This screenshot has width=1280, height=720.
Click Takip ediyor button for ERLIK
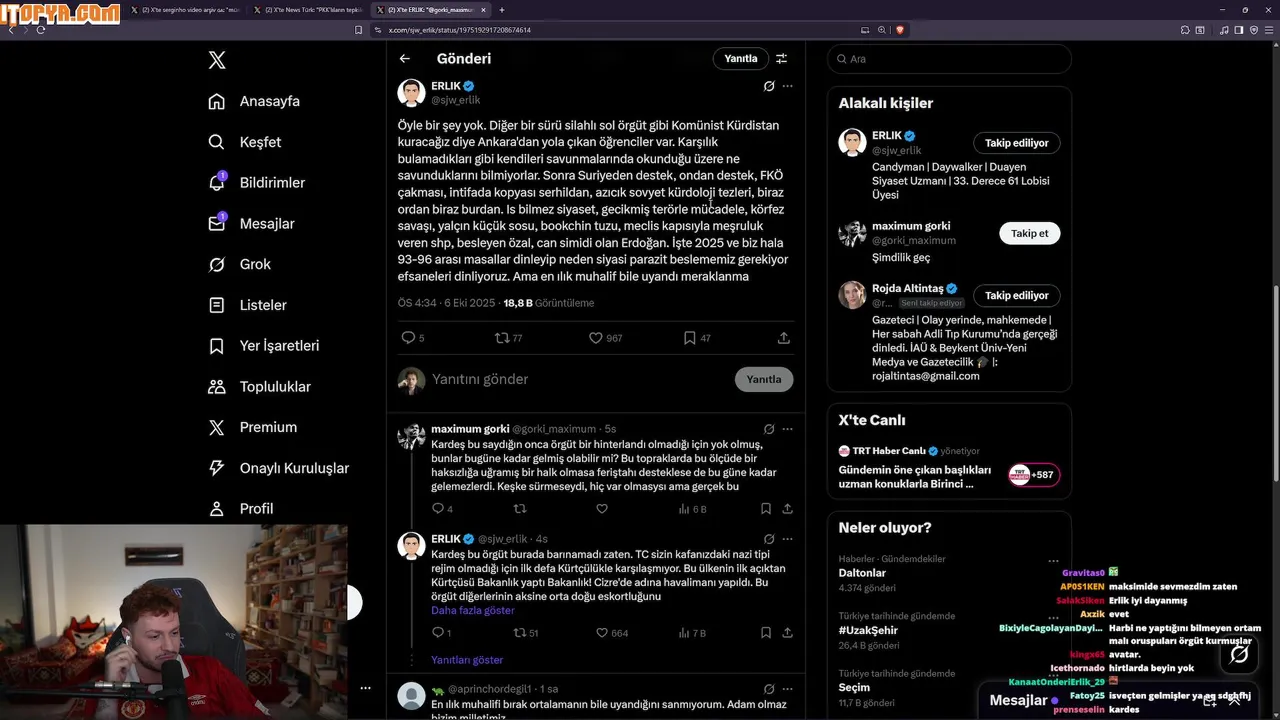1017,143
